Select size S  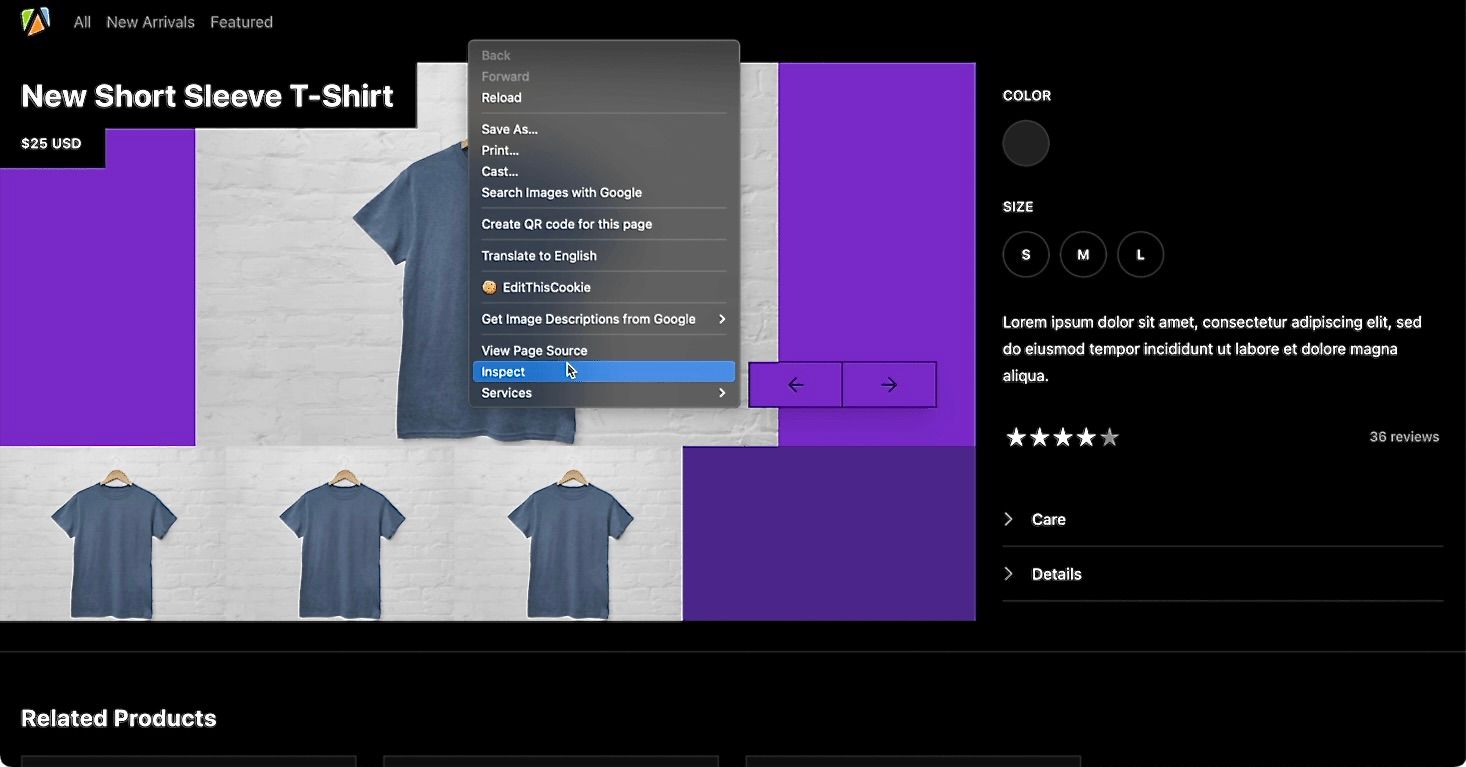pos(1025,254)
